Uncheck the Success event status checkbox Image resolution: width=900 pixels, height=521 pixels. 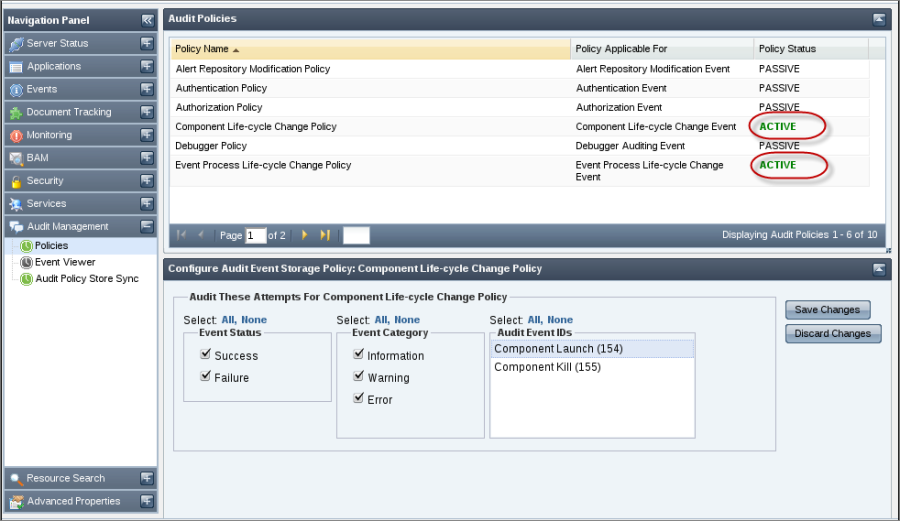pyautogui.click(x=205, y=354)
